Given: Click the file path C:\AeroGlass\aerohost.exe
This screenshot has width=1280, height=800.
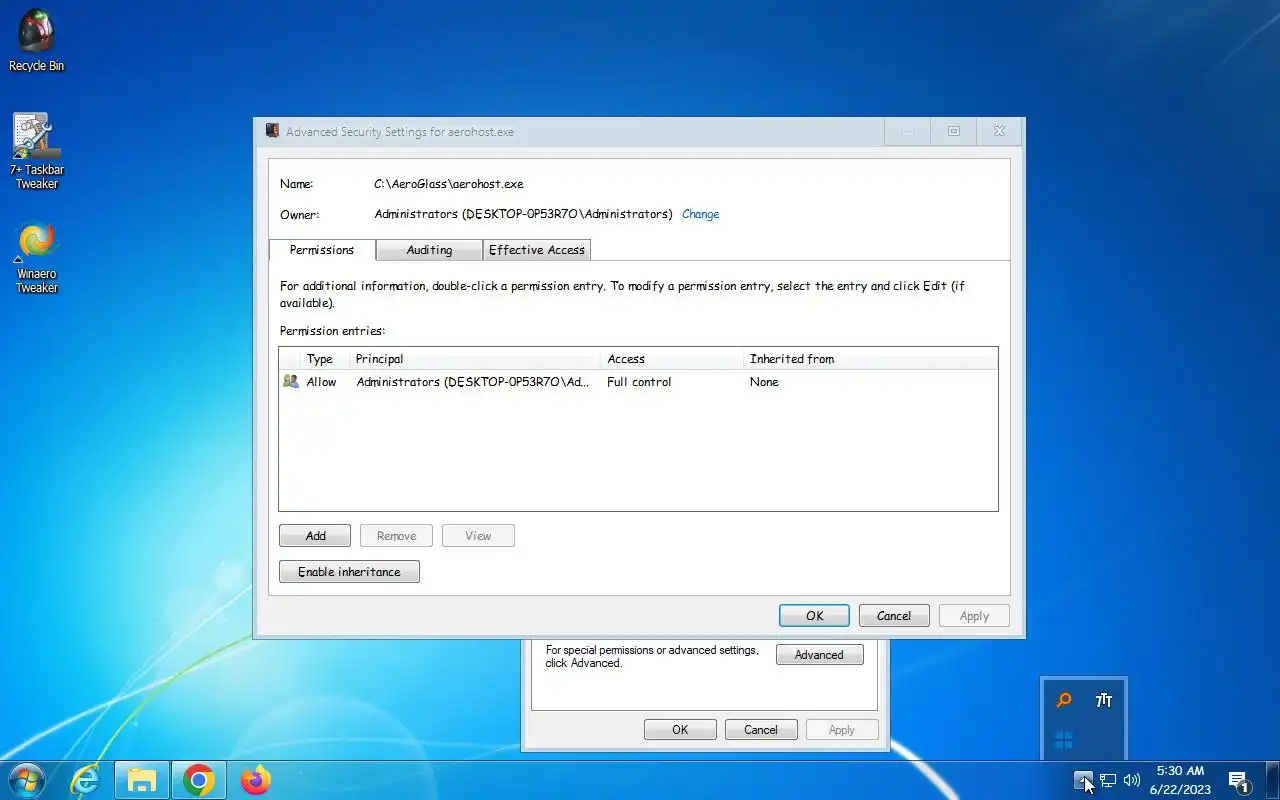Looking at the screenshot, I should click(x=449, y=184).
